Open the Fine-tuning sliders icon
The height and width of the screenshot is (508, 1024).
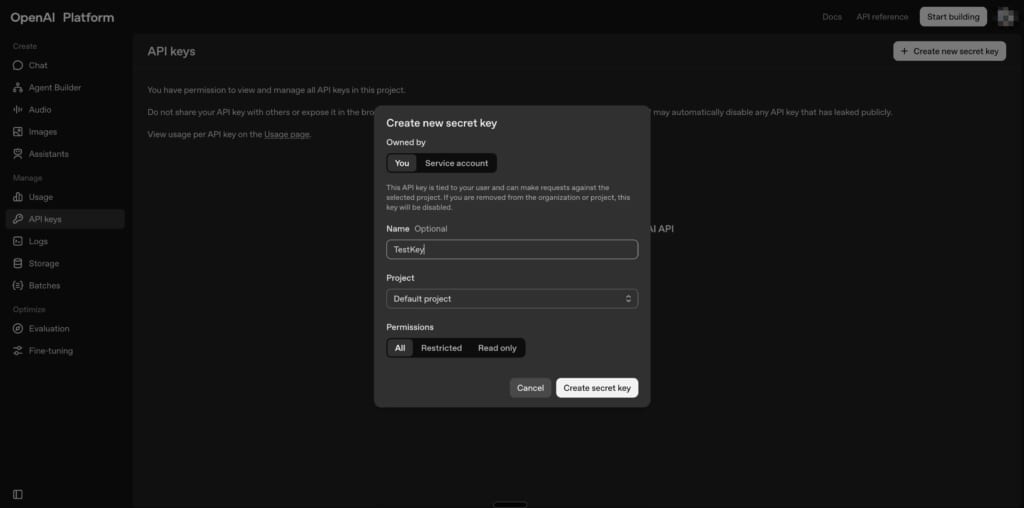click(x=18, y=351)
